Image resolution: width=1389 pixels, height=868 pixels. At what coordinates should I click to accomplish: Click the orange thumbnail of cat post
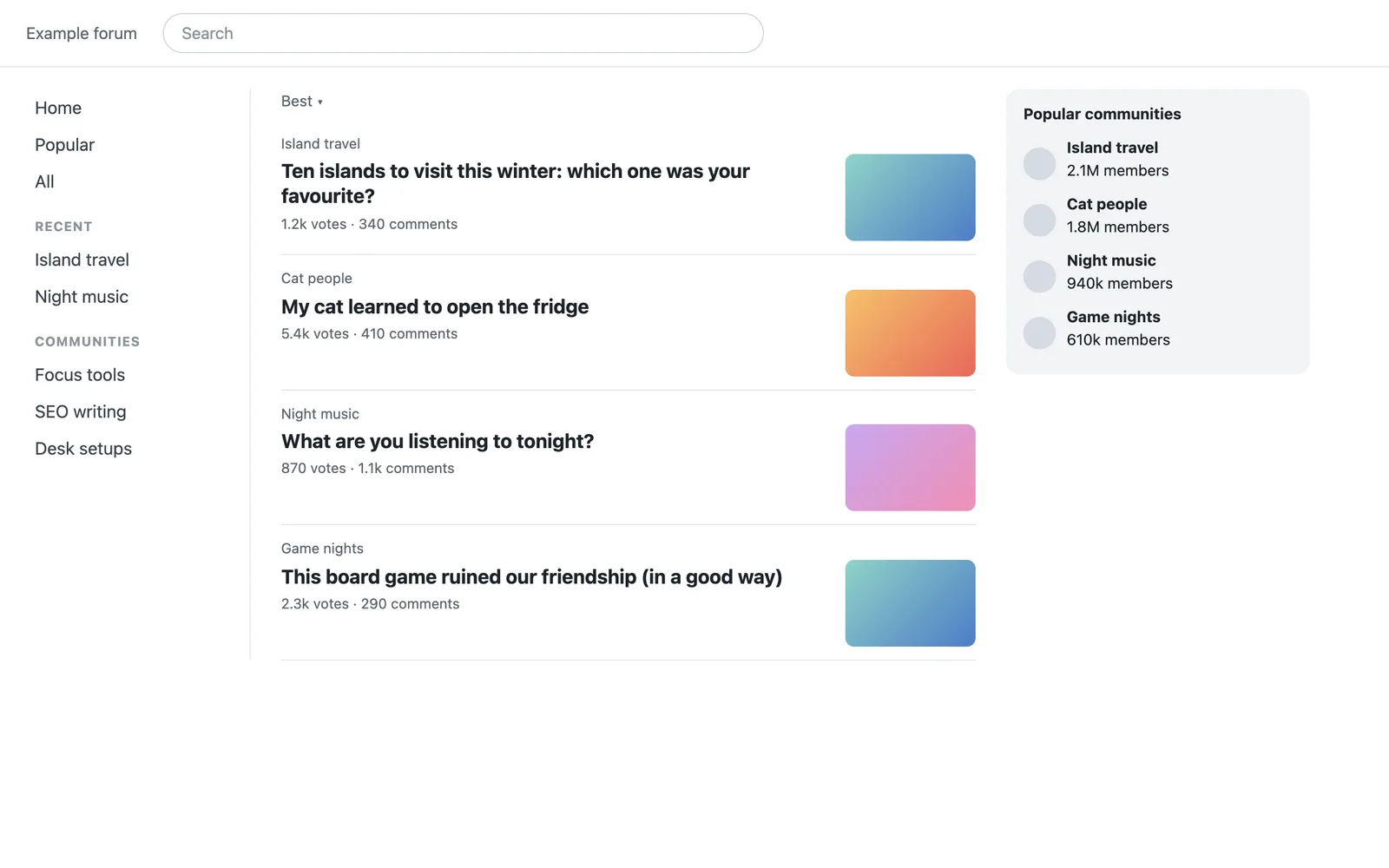pos(910,333)
